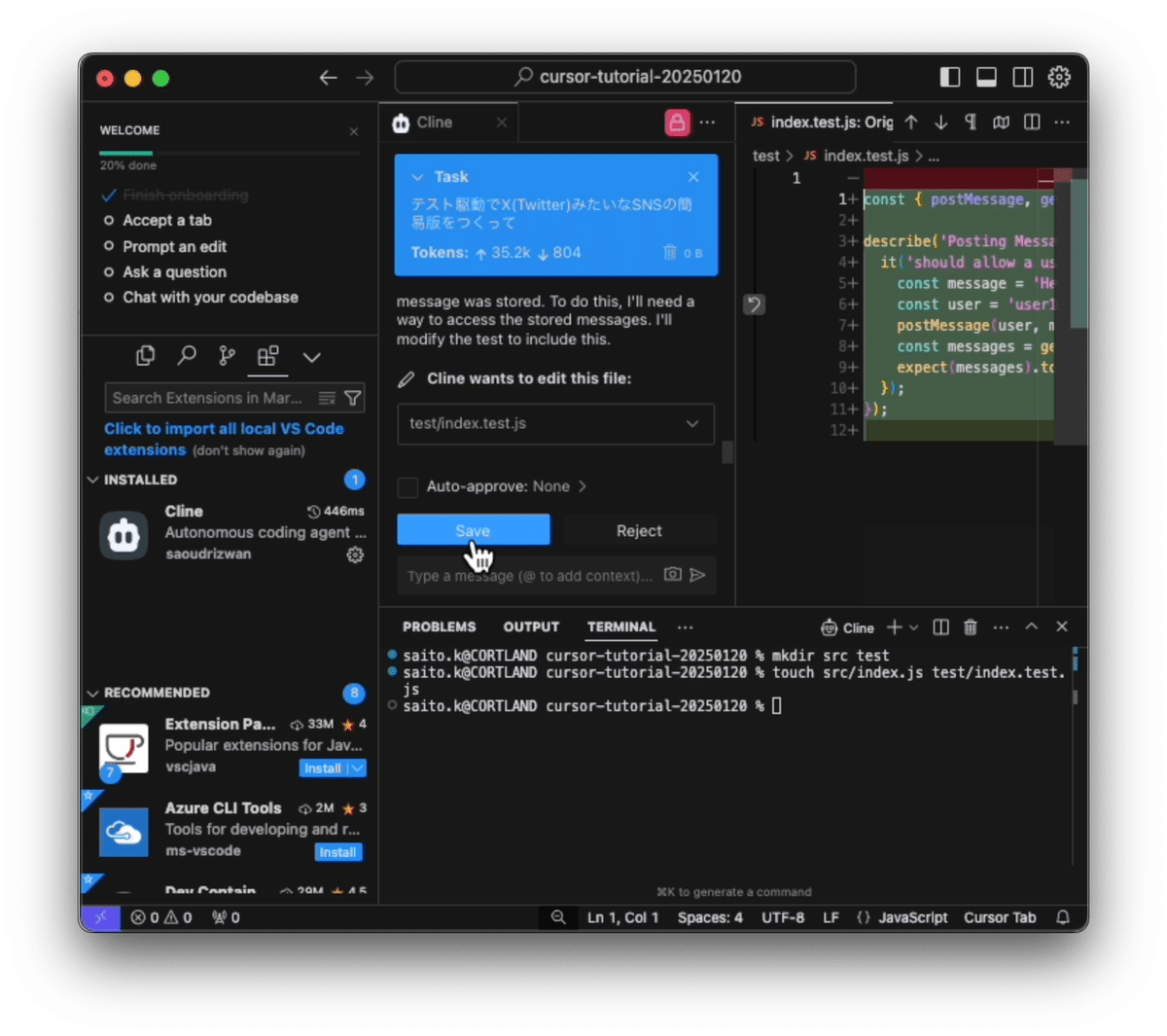The width and height of the screenshot is (1167, 1036).
Task: Go forward with the right arrow
Action: 365,78
